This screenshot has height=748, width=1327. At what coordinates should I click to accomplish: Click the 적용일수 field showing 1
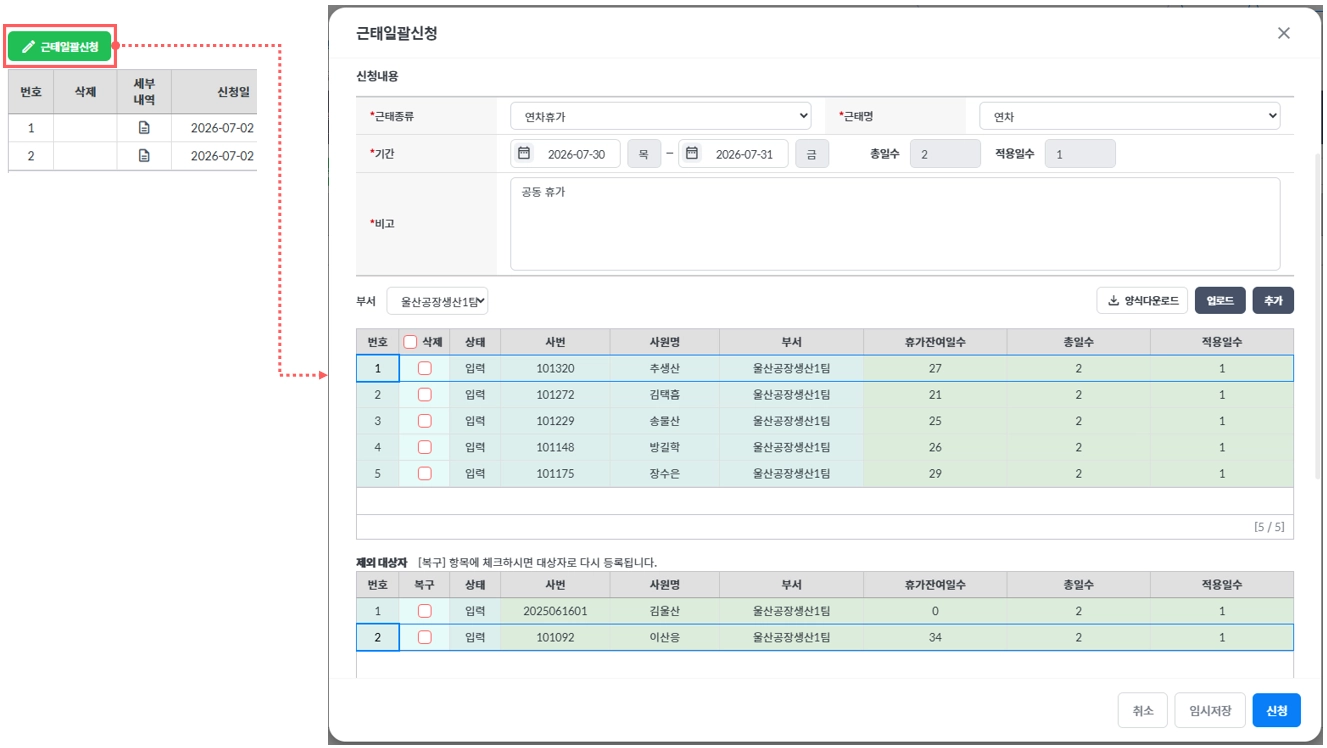coord(1080,154)
